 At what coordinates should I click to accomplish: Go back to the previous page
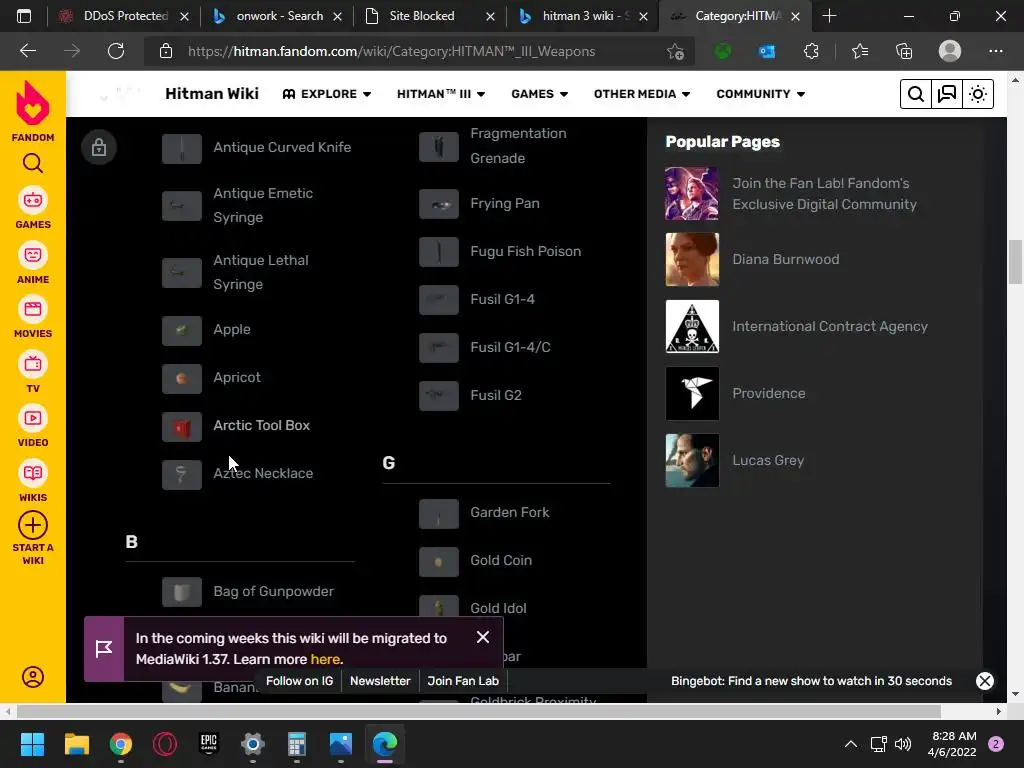coord(27,51)
